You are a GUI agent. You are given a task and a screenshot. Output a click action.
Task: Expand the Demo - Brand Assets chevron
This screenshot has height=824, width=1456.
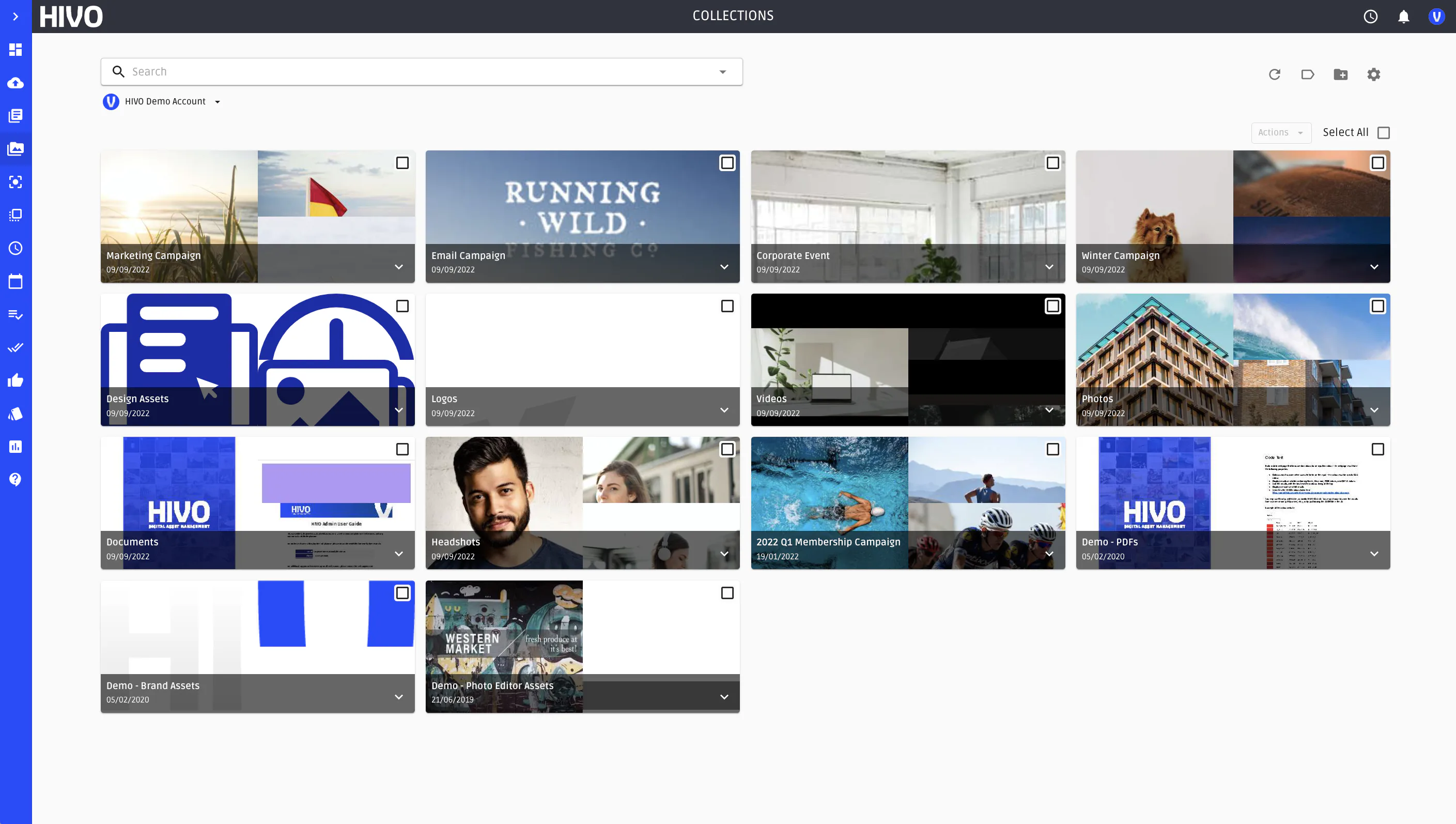tap(399, 697)
